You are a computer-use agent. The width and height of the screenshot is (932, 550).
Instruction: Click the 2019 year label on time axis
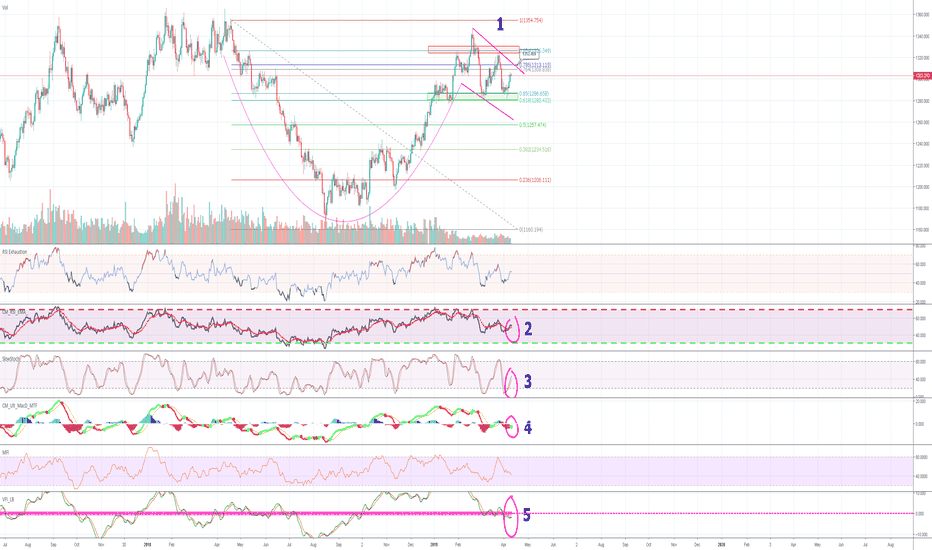point(434,544)
